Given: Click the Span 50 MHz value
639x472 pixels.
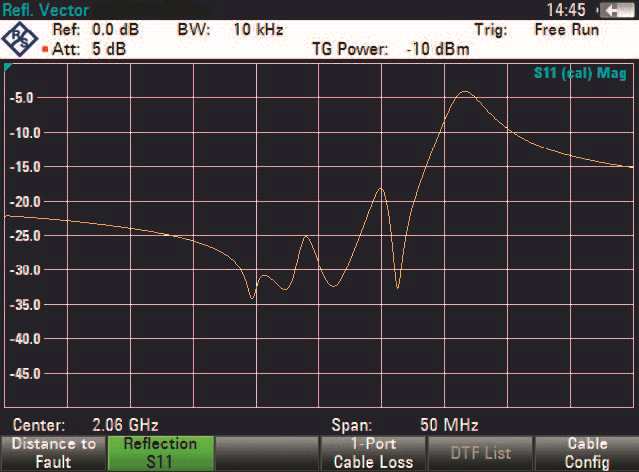Looking at the screenshot, I should pos(449,425).
